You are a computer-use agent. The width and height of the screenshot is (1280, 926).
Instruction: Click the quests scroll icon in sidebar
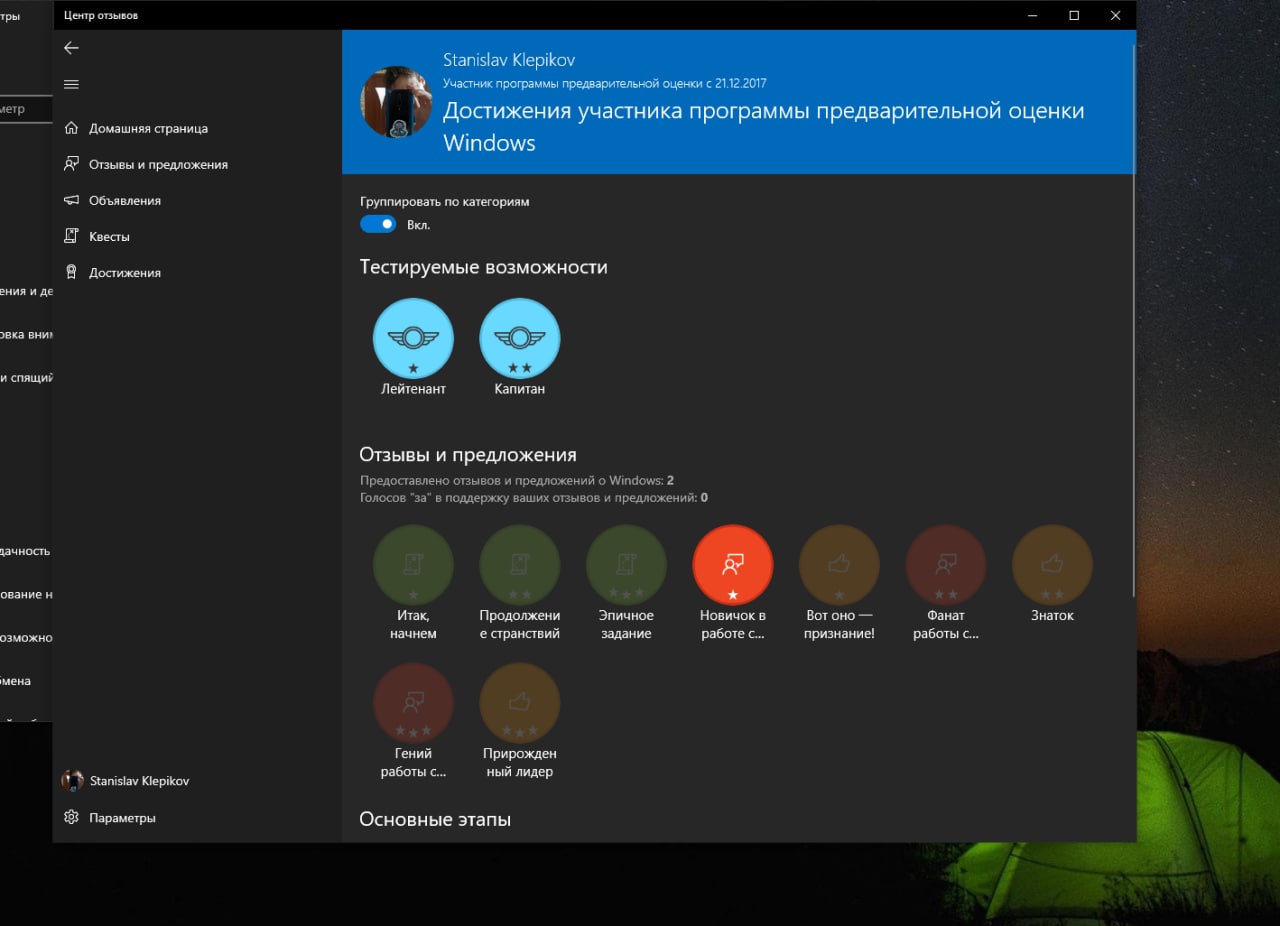point(71,236)
